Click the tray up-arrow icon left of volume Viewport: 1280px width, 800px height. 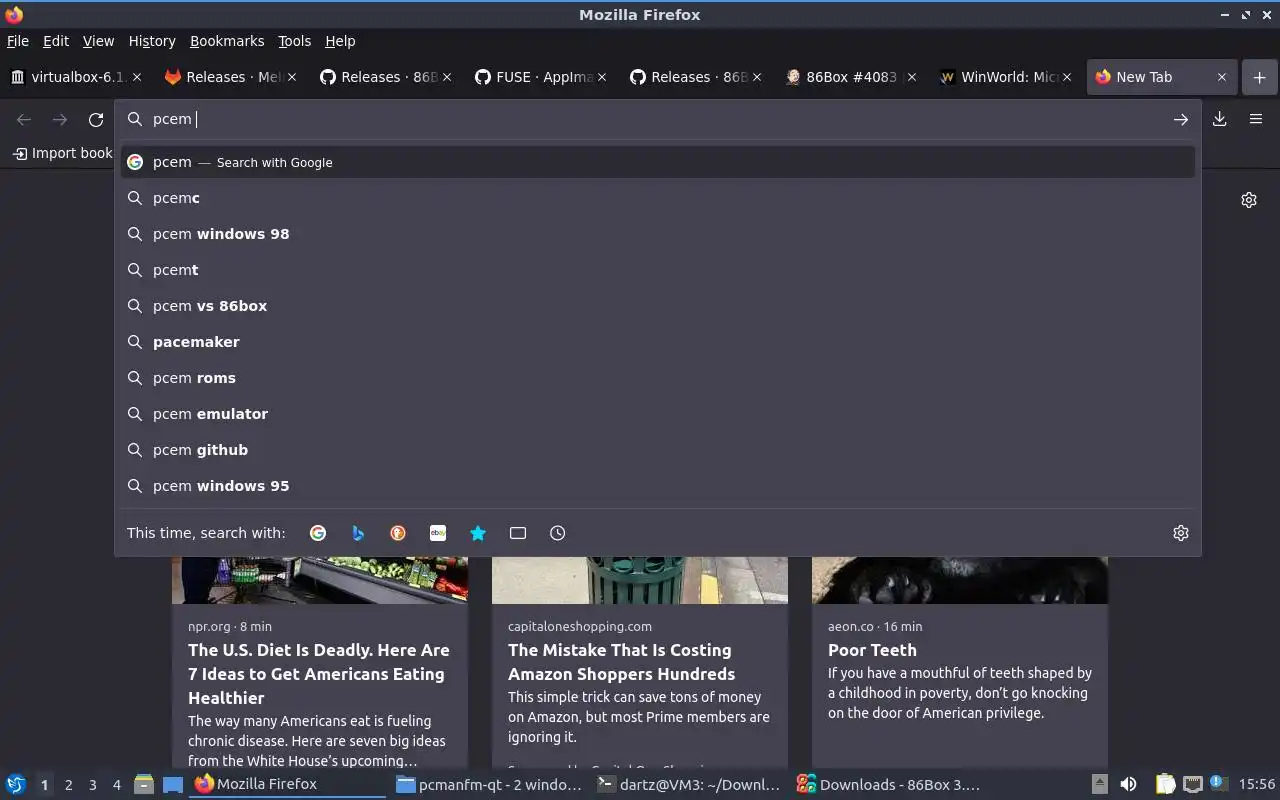click(1099, 785)
